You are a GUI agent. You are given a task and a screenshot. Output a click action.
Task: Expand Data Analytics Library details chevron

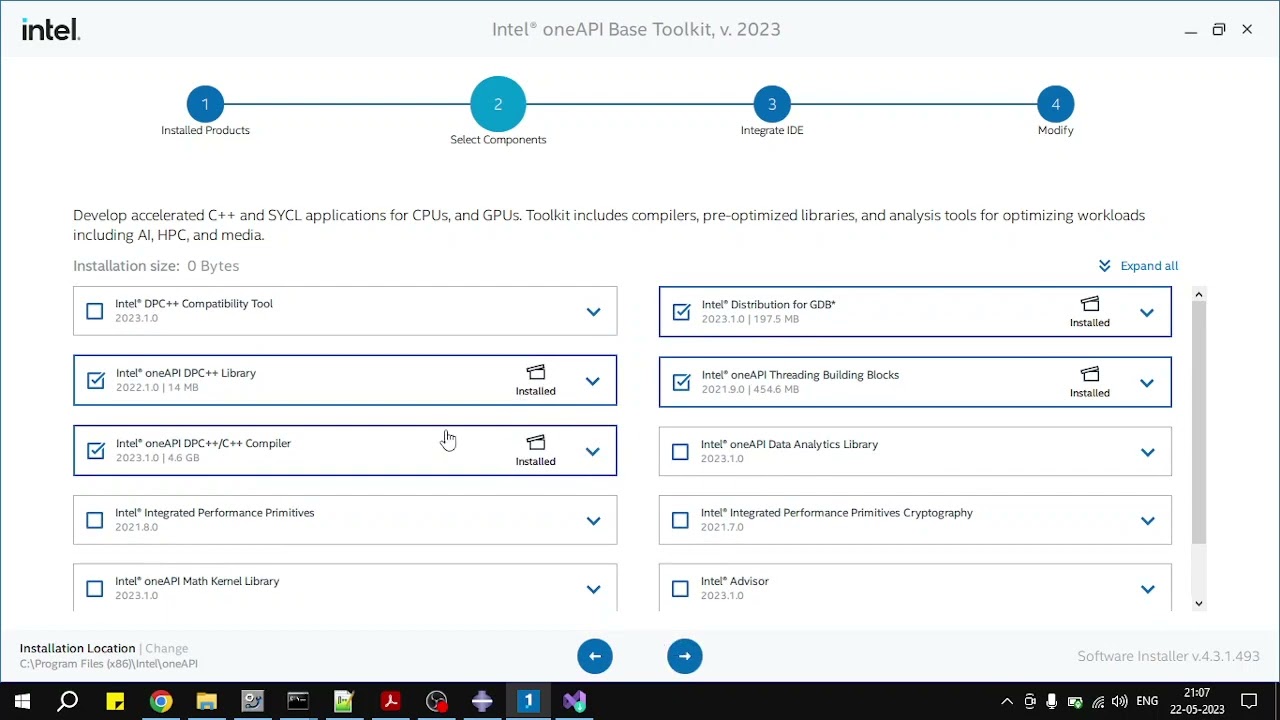coord(1147,452)
